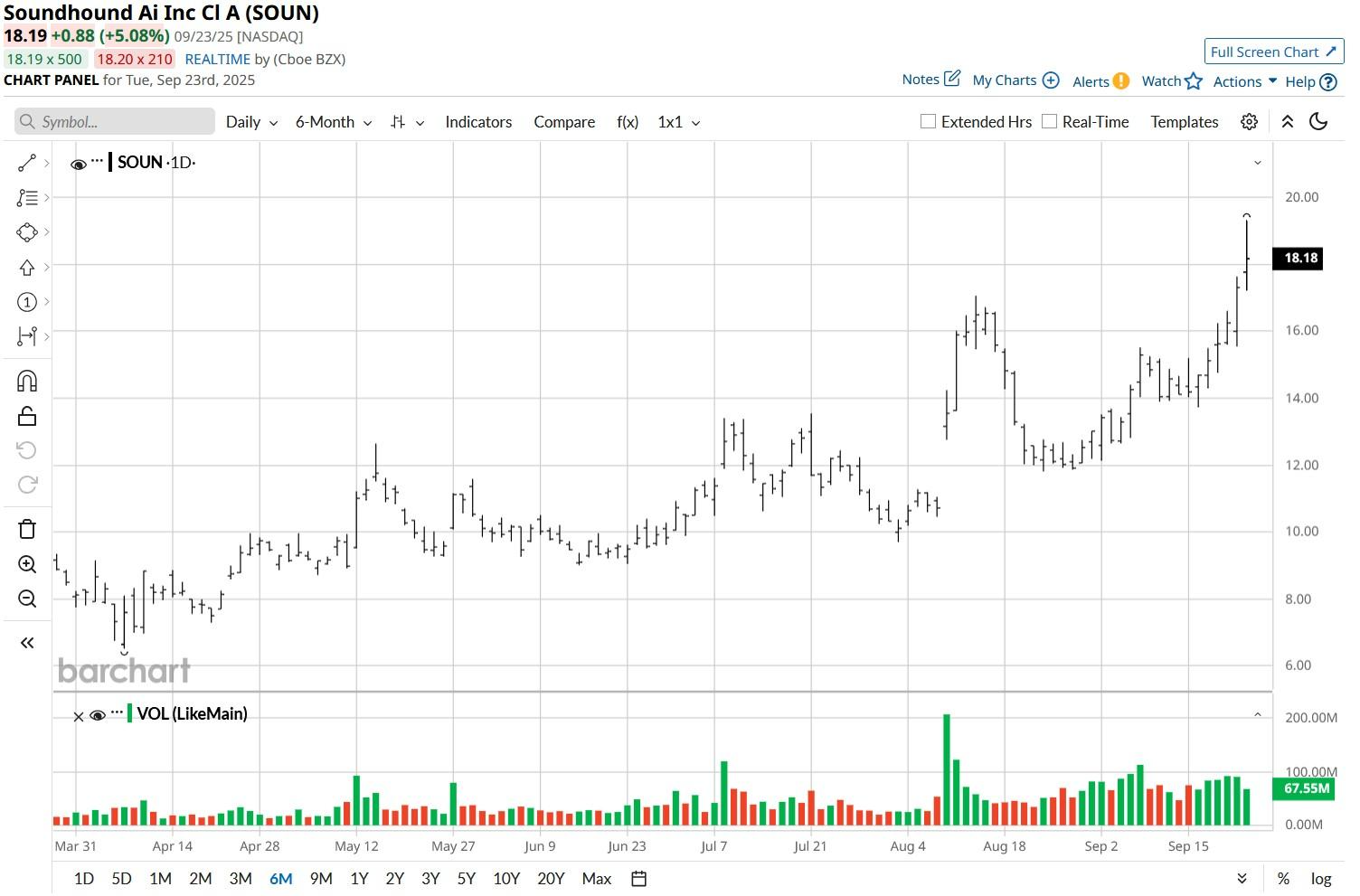Remove the VOL indicator pane
The height and width of the screenshot is (896, 1360).
78,716
